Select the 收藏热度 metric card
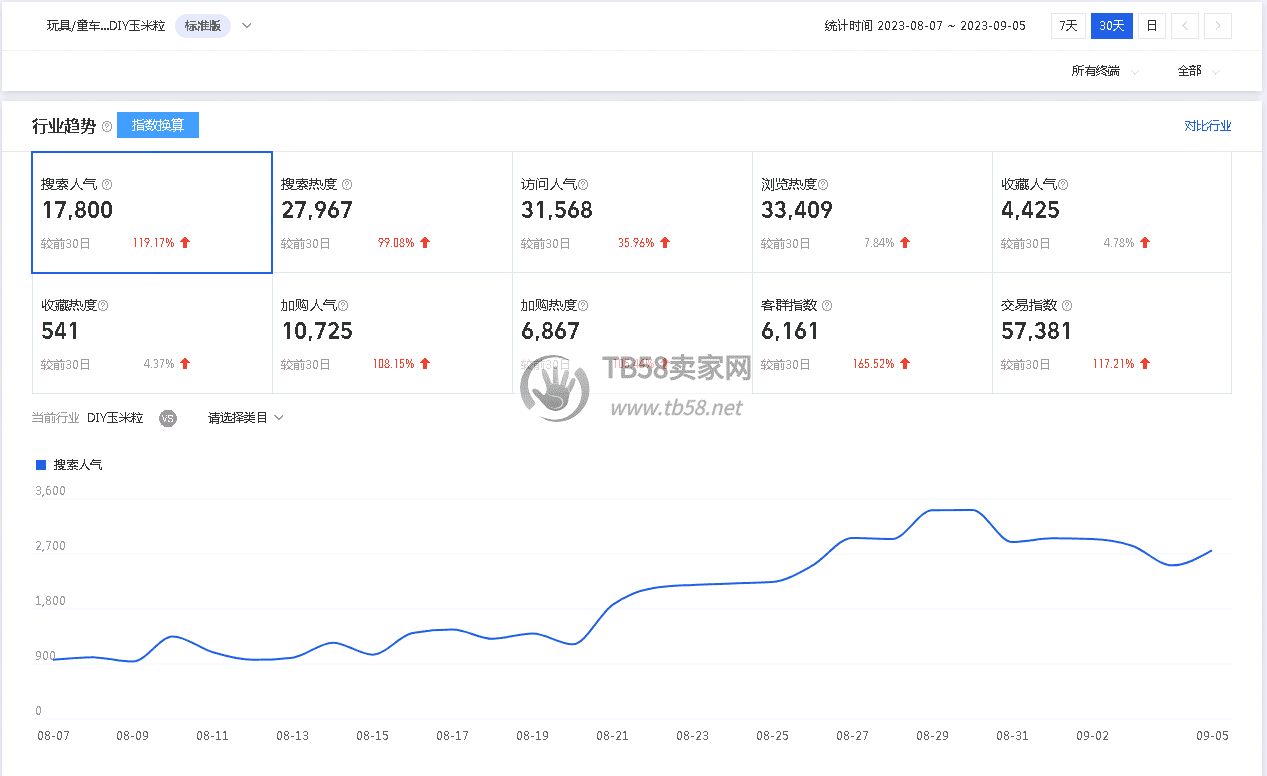Image resolution: width=1267 pixels, height=776 pixels. pyautogui.click(x=152, y=333)
